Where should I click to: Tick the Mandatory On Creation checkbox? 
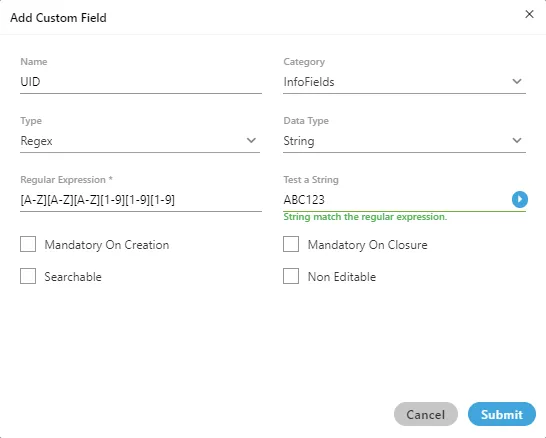(28, 244)
